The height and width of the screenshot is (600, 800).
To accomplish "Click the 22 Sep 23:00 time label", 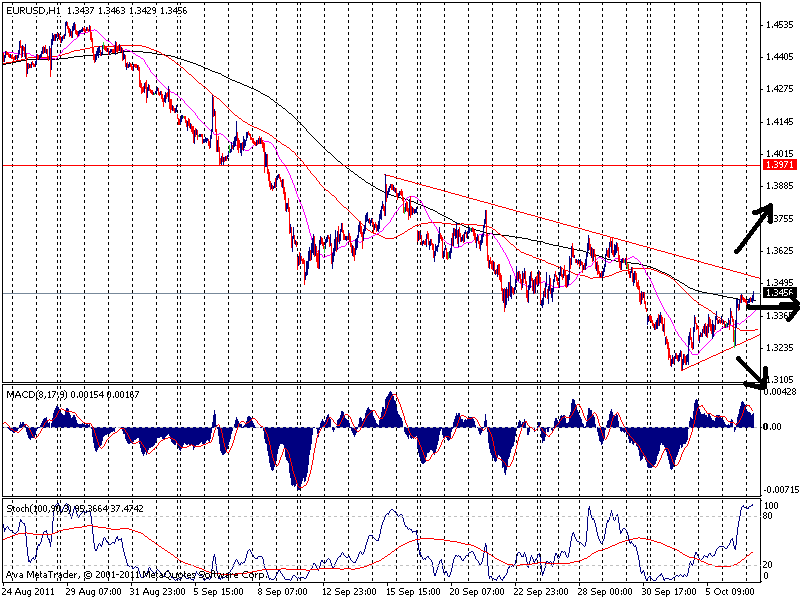I will point(541,591).
